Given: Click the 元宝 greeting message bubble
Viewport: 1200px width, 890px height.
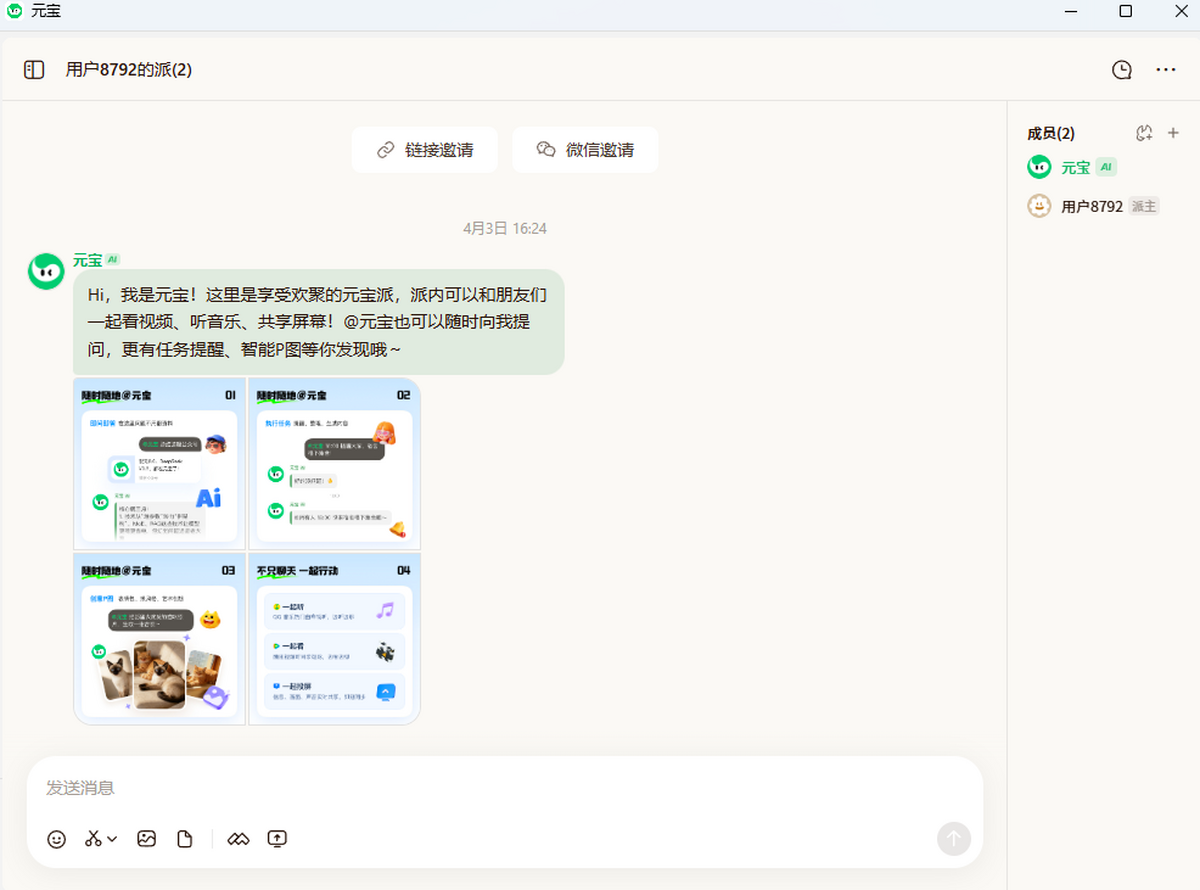Looking at the screenshot, I should (319, 322).
